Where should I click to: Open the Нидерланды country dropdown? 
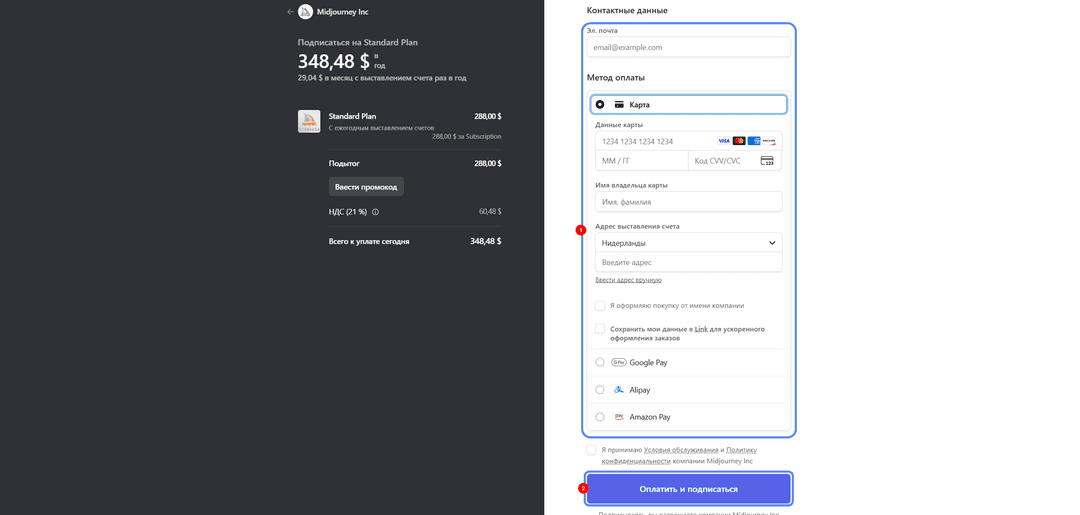[689, 242]
